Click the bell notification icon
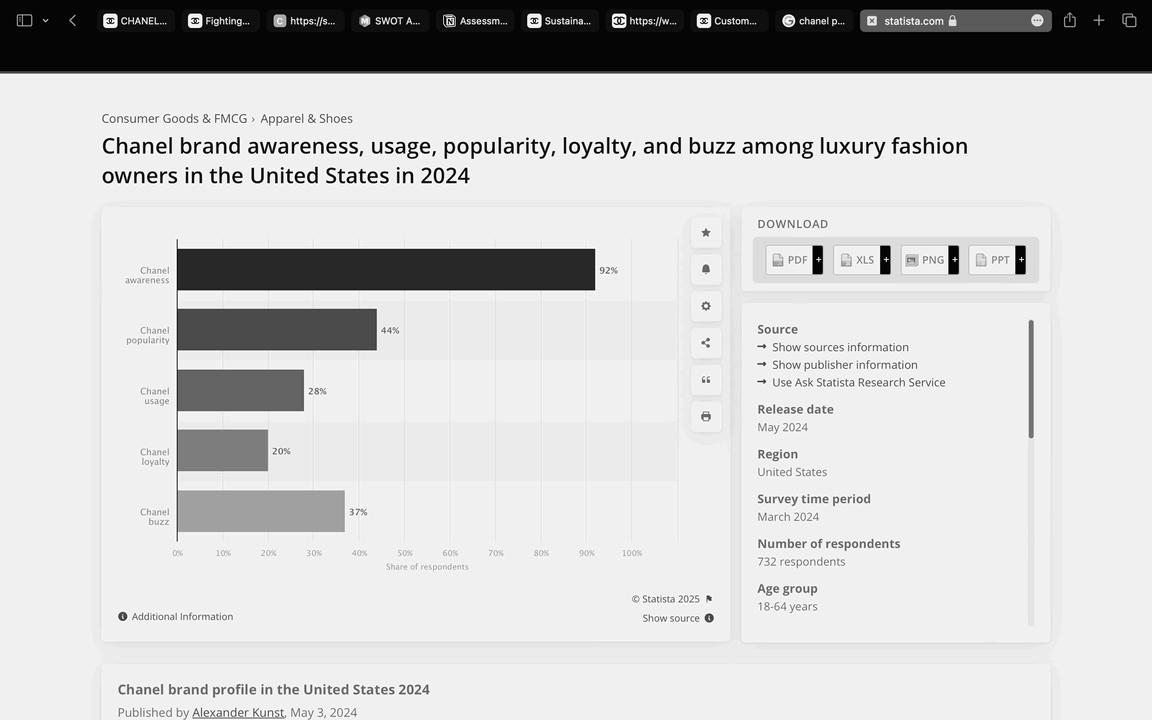 point(705,270)
